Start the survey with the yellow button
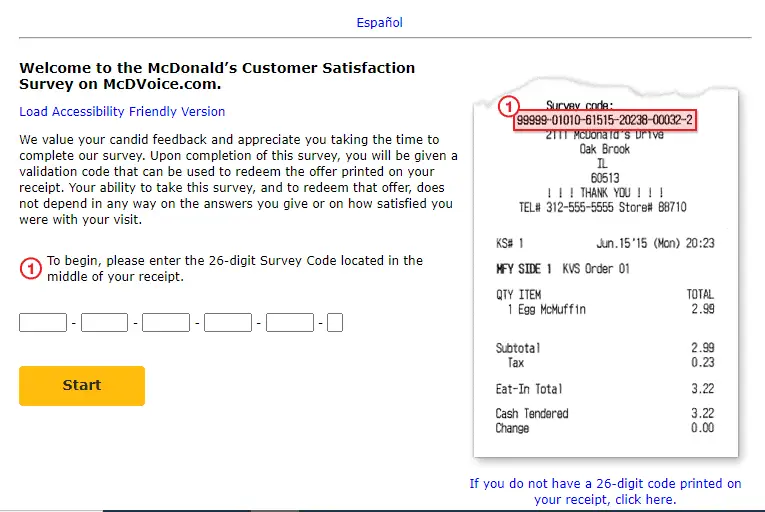 (82, 386)
